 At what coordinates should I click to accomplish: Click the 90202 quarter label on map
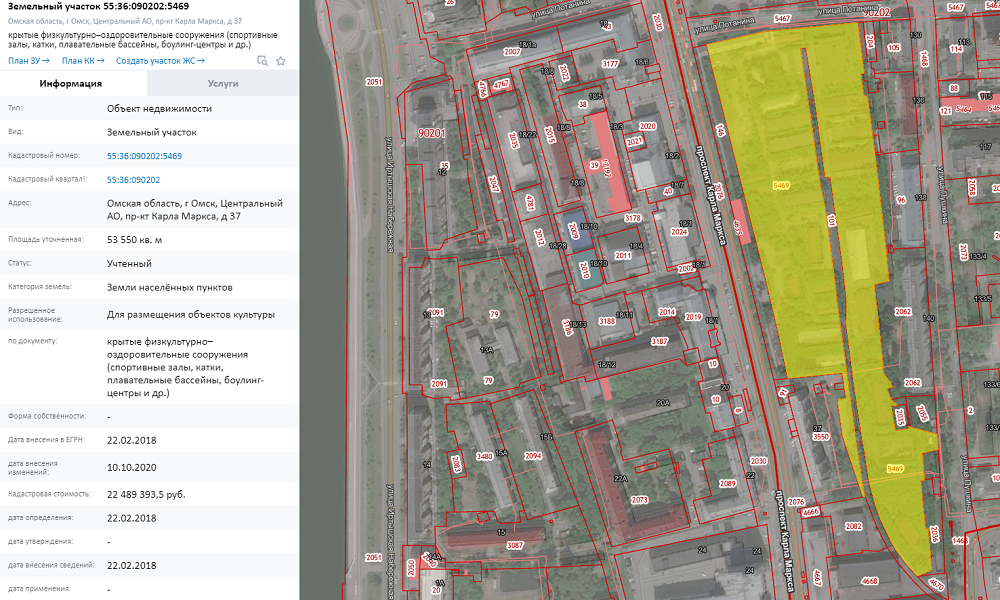pos(876,12)
